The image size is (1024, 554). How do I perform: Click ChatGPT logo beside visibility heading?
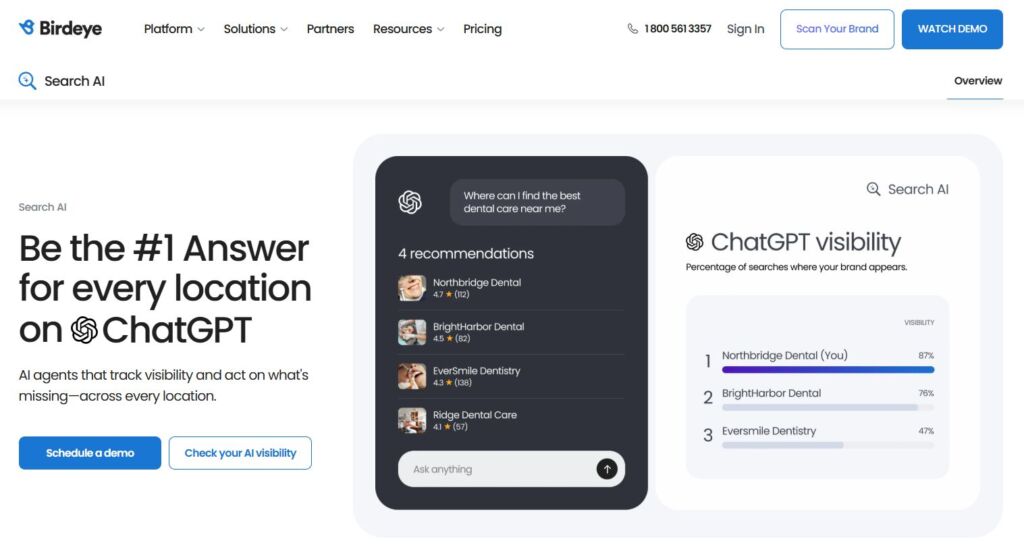point(694,242)
